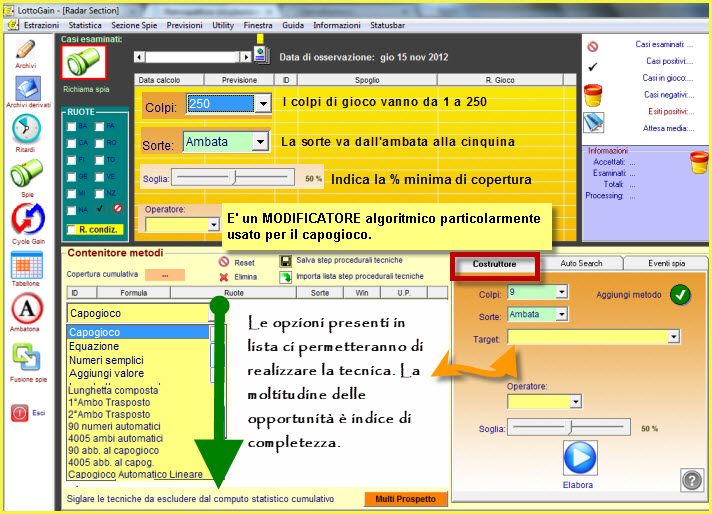Open the Statistica menu
Image resolution: width=712 pixels, height=514 pixels.
tap(85, 25)
